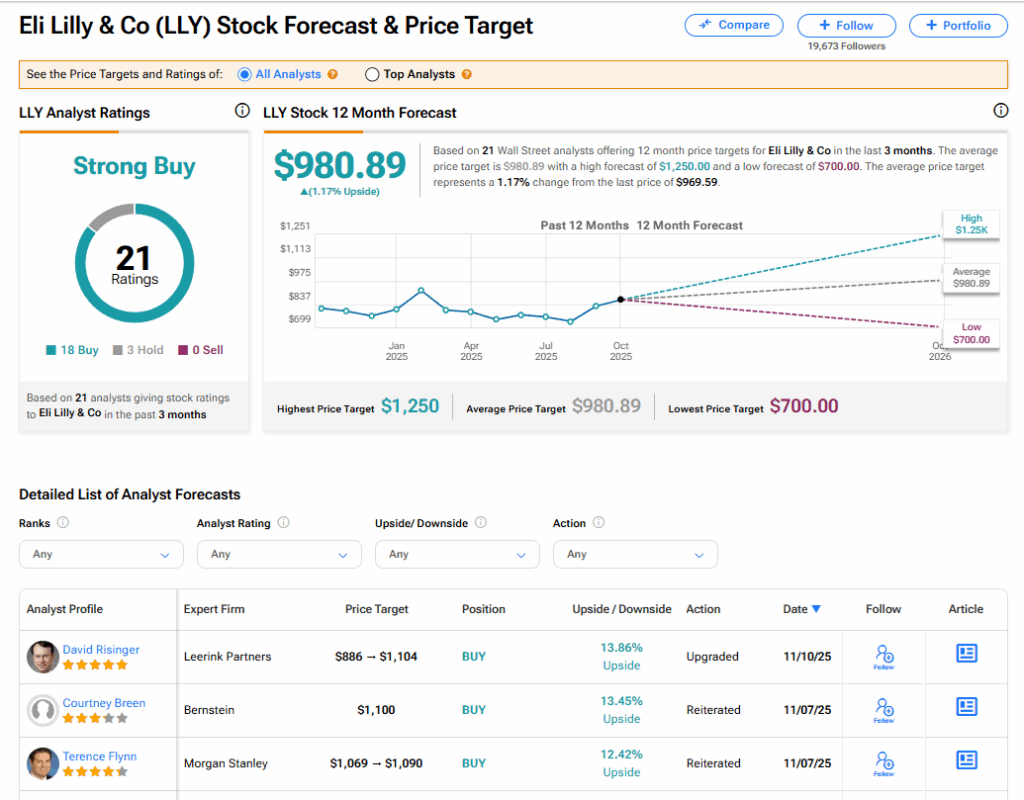
Task: Click the Price Target column header
Action: coord(376,609)
